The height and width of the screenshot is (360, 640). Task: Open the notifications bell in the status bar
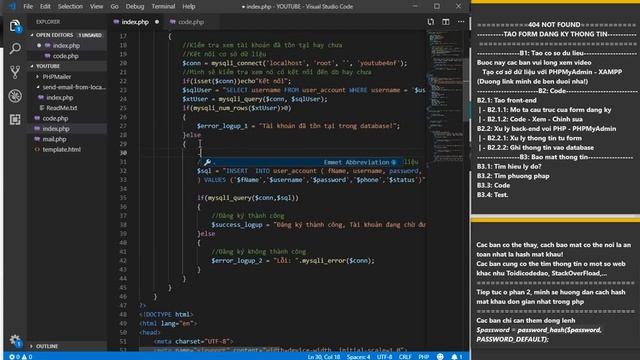coord(456,357)
